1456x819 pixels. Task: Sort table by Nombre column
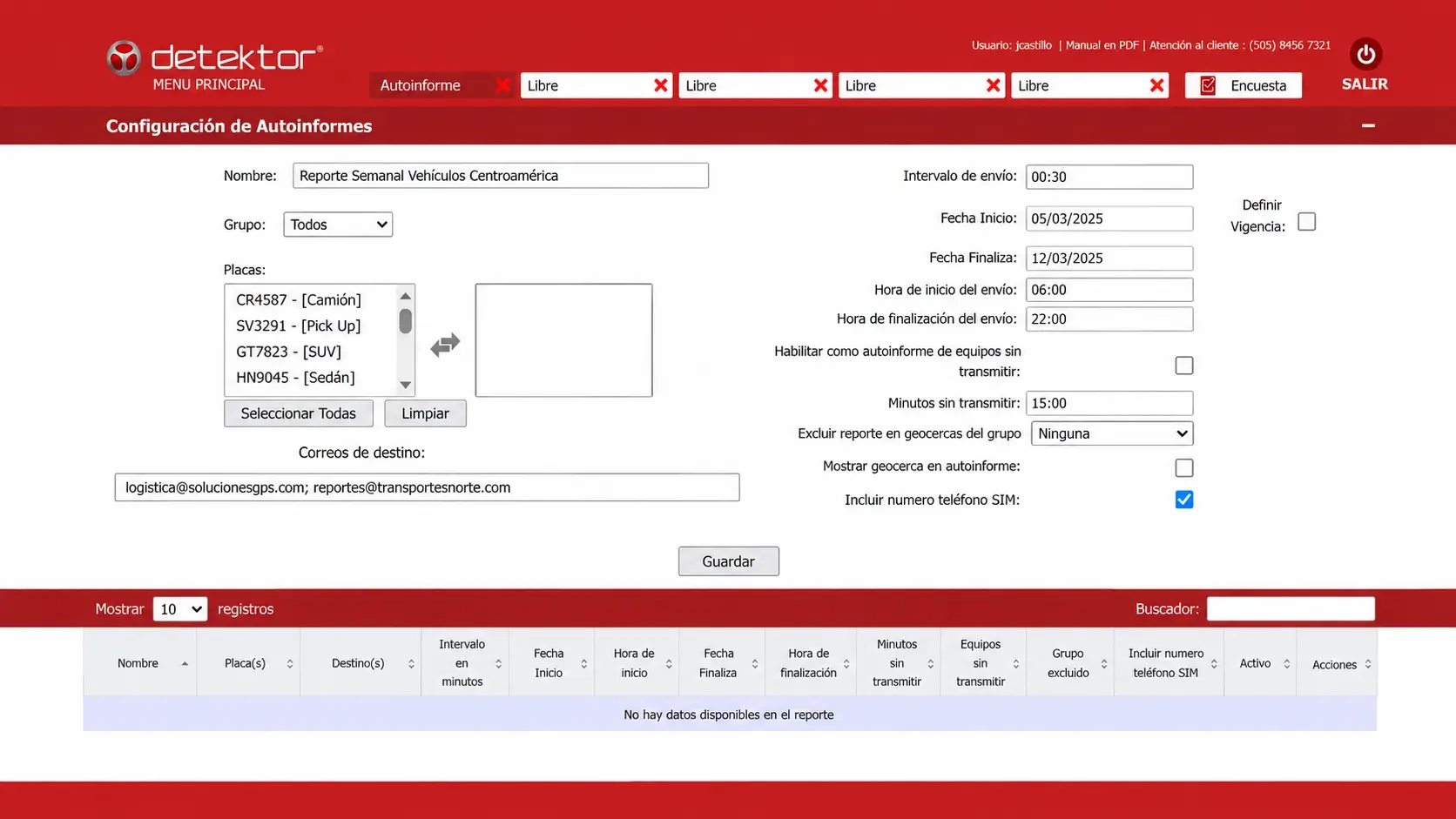(x=139, y=663)
